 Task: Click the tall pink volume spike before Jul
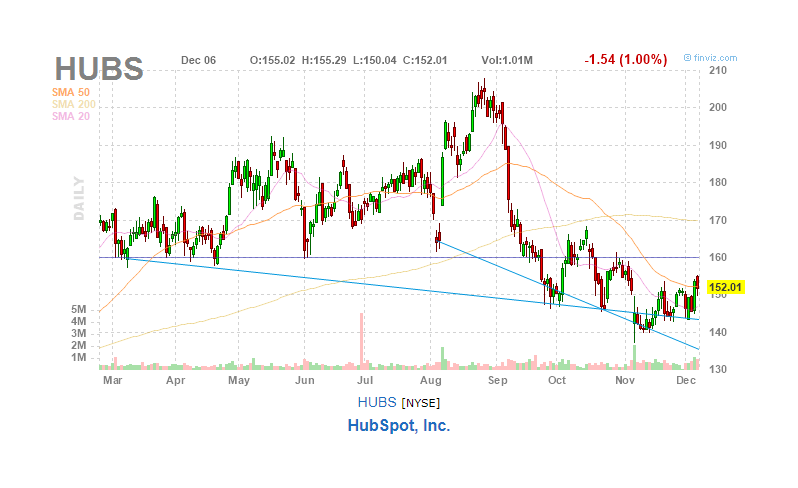click(362, 341)
